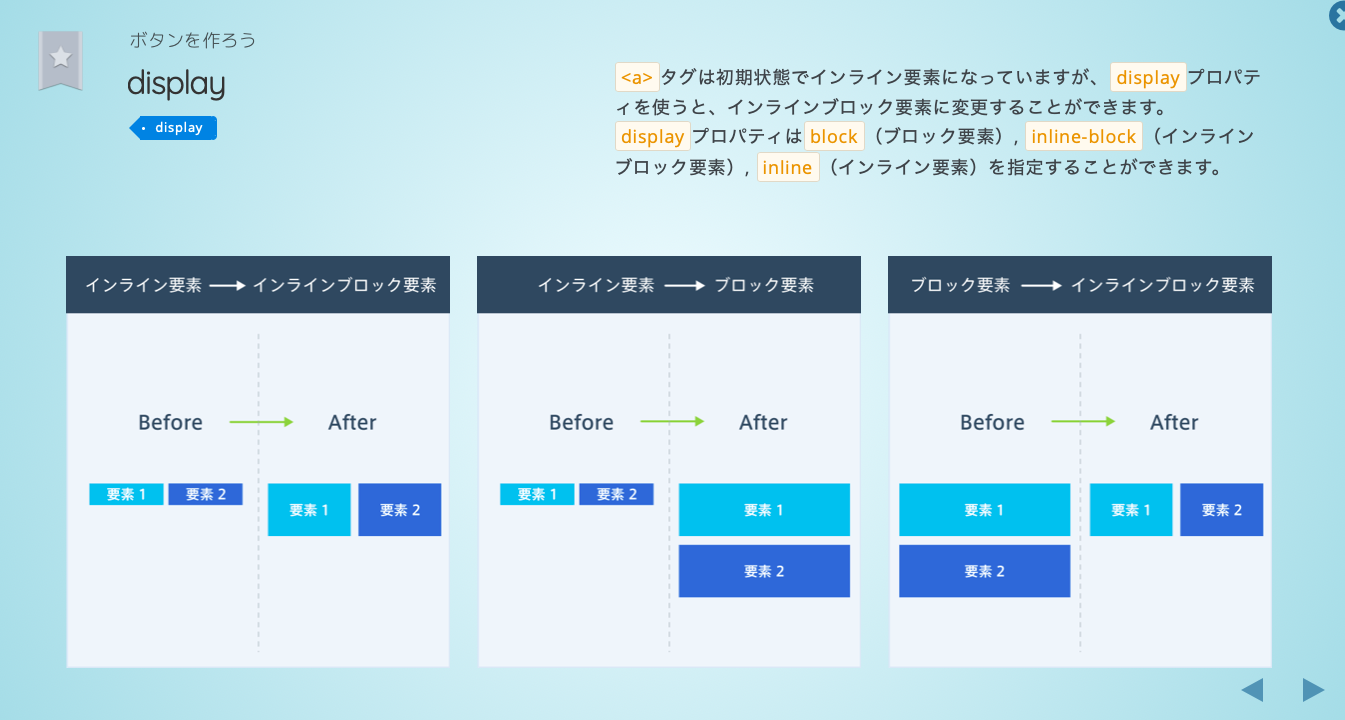Select the インライン要素 → インラインブロック要素 header
The image size is (1345, 720).
pyautogui.click(x=258, y=284)
